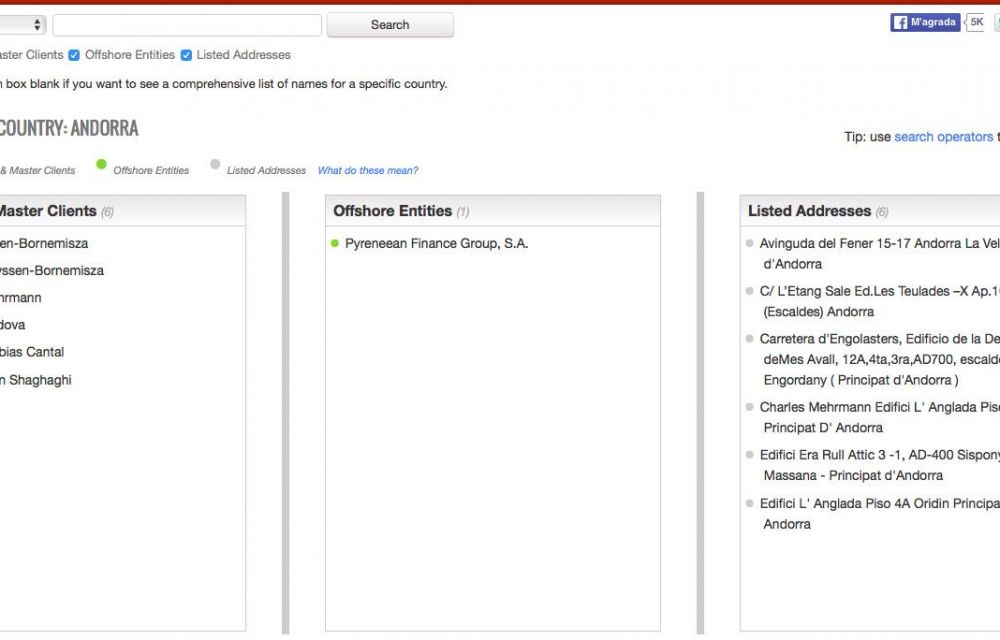
Task: Click the Search button
Action: point(390,25)
